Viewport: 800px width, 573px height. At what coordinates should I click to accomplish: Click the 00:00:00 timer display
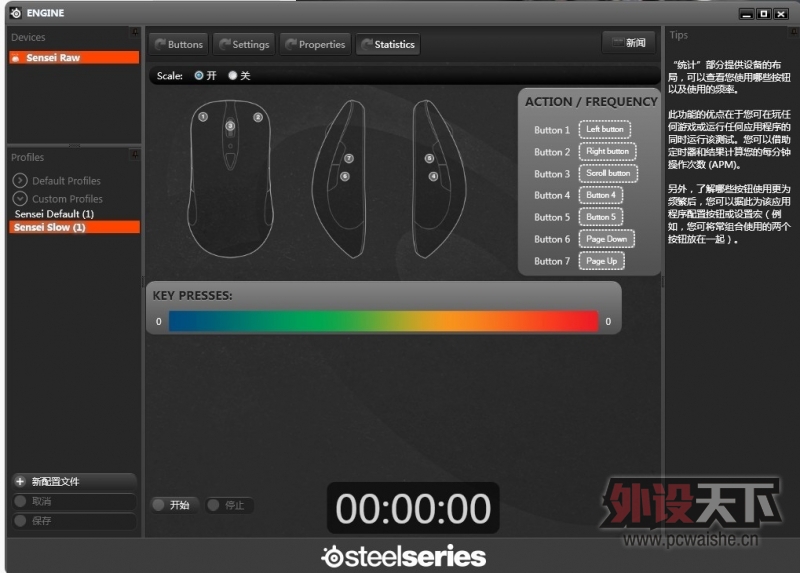click(x=413, y=508)
